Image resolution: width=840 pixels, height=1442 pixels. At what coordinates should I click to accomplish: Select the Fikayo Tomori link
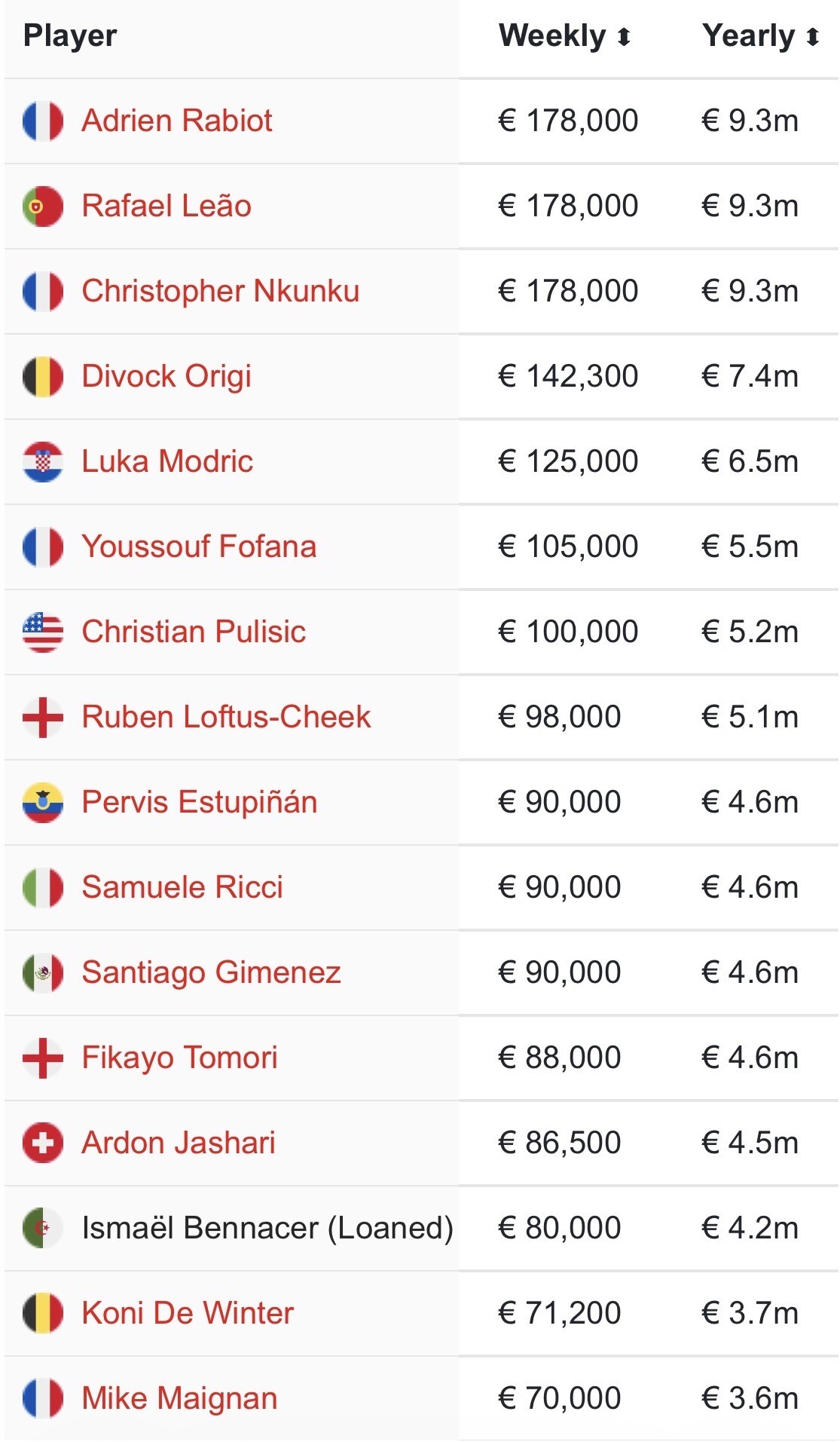click(179, 1058)
